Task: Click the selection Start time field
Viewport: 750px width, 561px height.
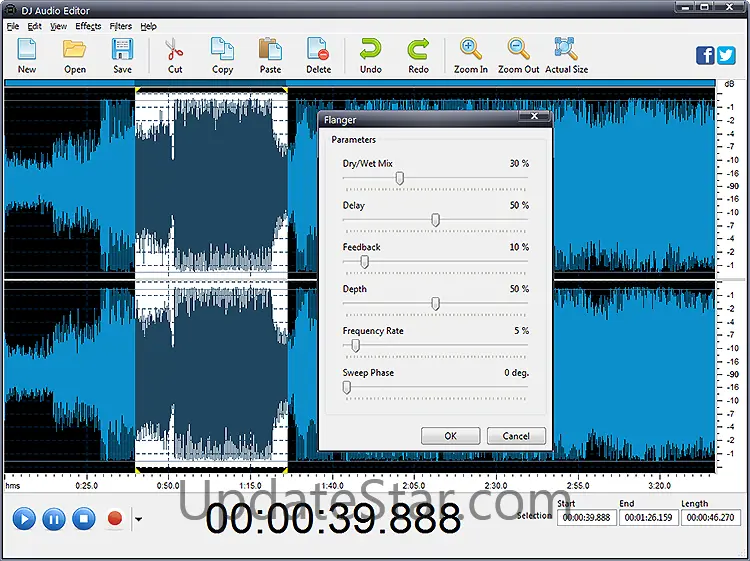Action: pyautogui.click(x=587, y=518)
